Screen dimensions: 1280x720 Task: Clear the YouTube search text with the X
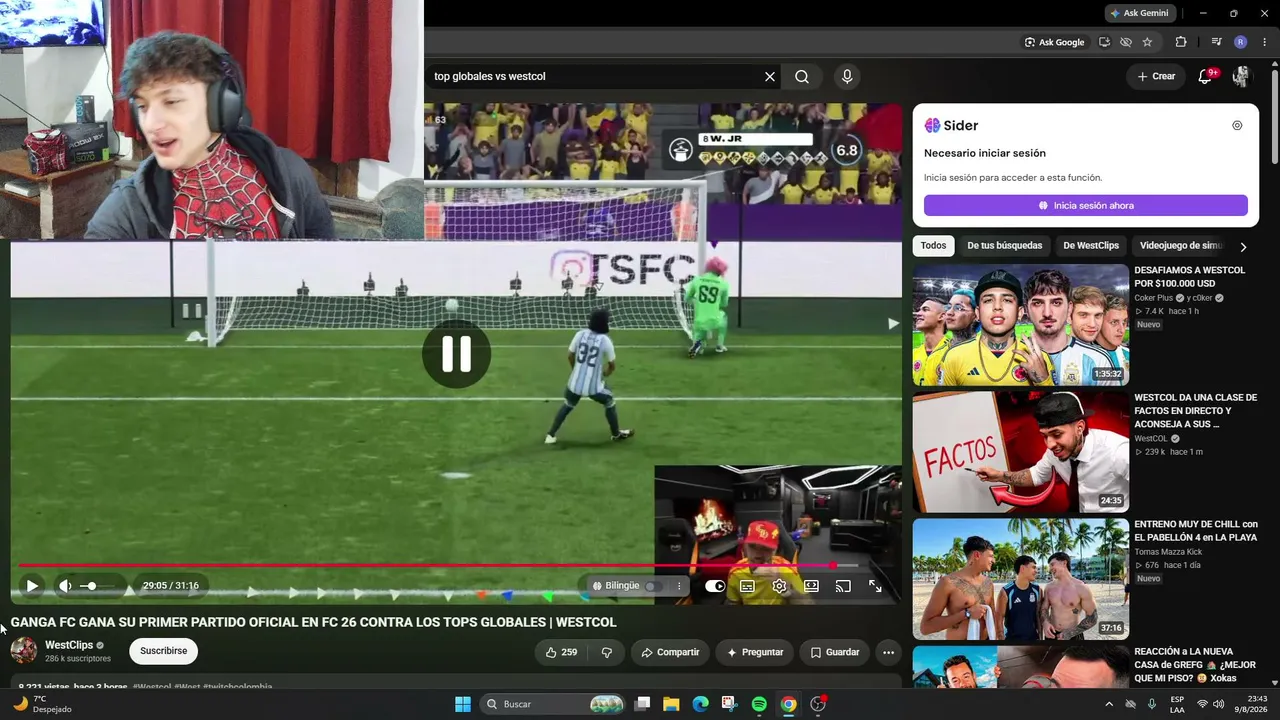(770, 76)
